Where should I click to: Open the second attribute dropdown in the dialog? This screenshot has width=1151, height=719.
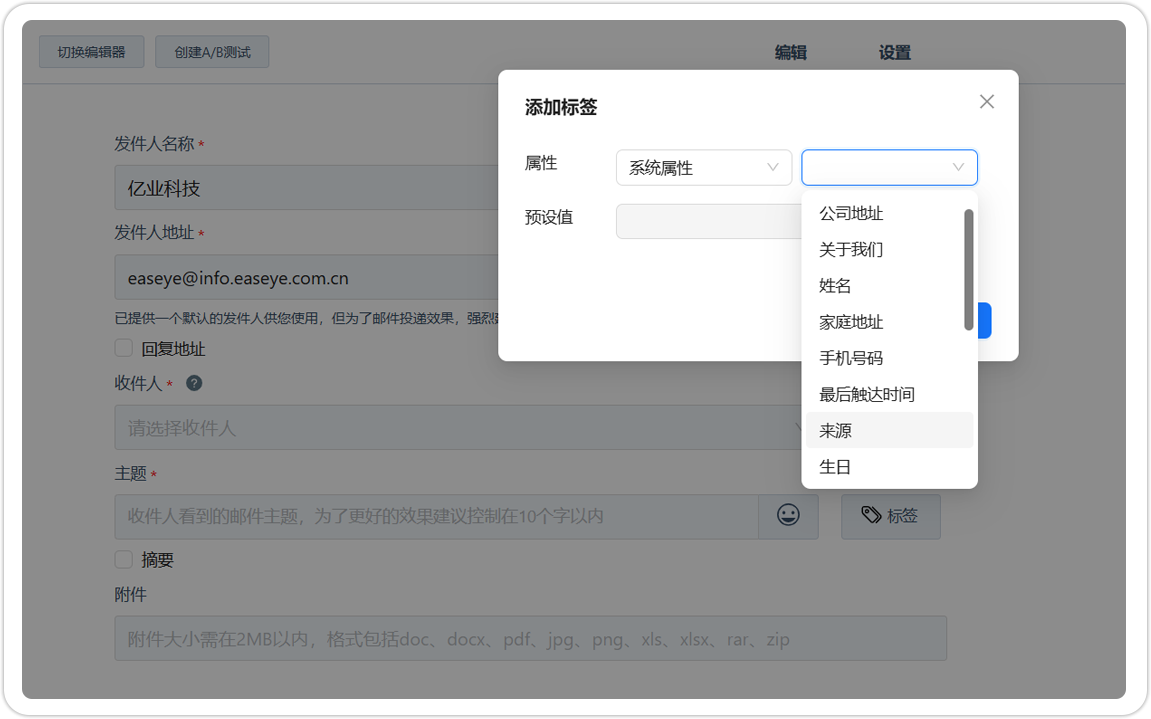pos(888,167)
